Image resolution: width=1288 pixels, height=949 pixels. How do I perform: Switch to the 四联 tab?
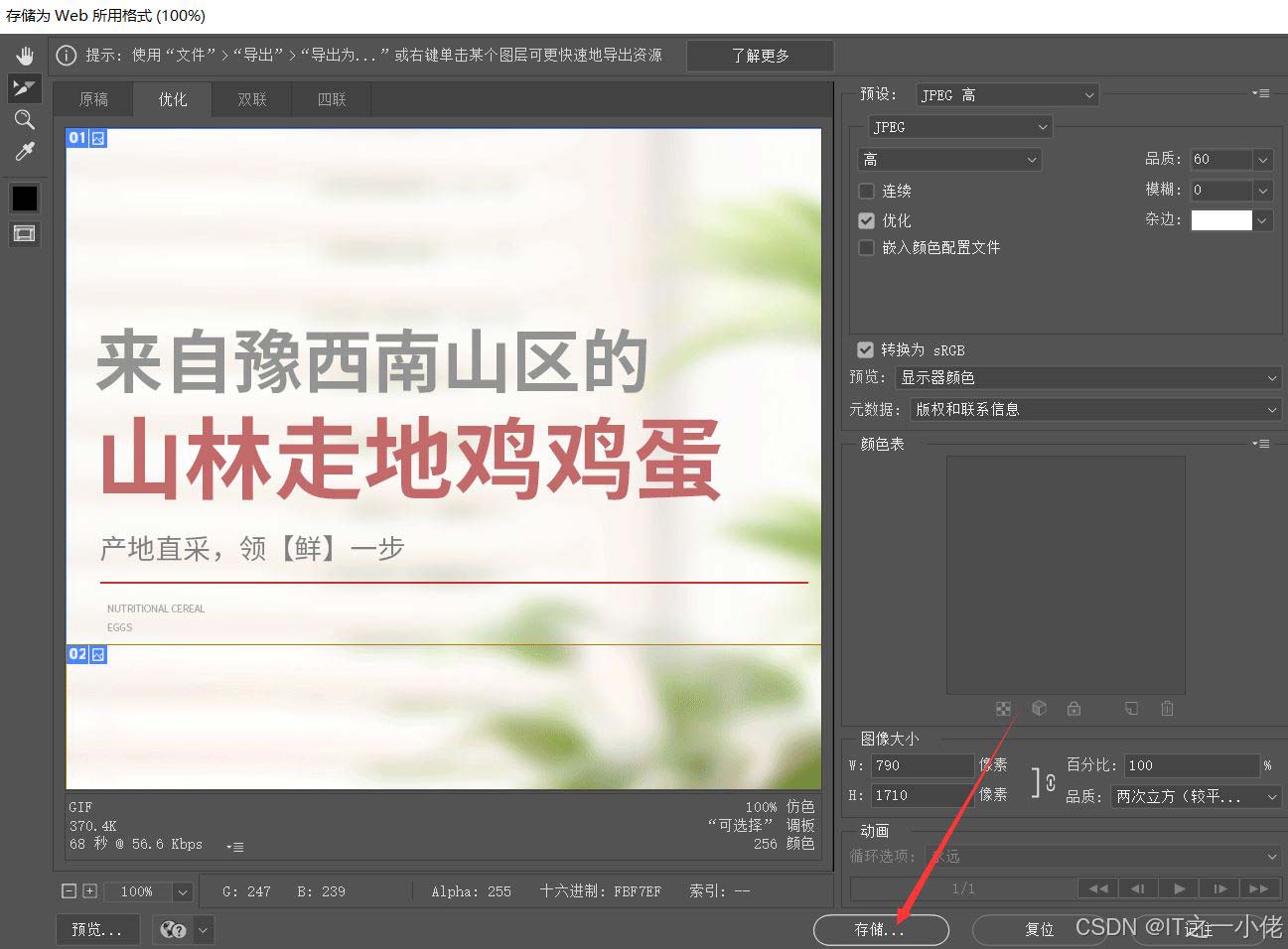(332, 99)
